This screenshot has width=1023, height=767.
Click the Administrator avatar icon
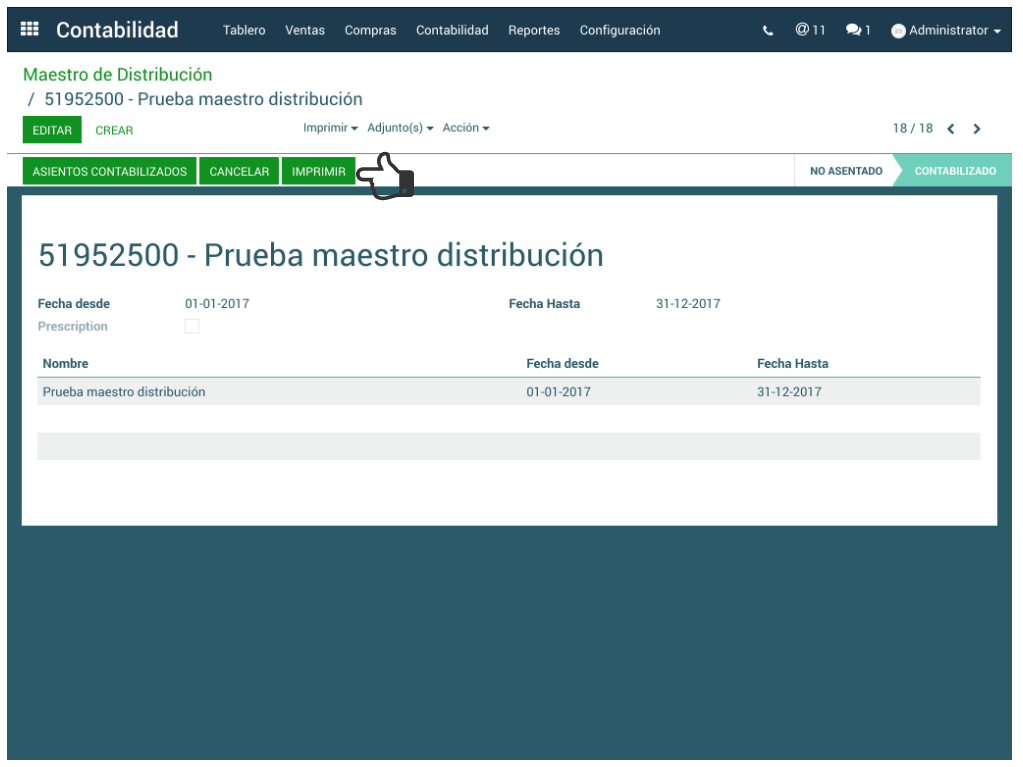point(898,31)
